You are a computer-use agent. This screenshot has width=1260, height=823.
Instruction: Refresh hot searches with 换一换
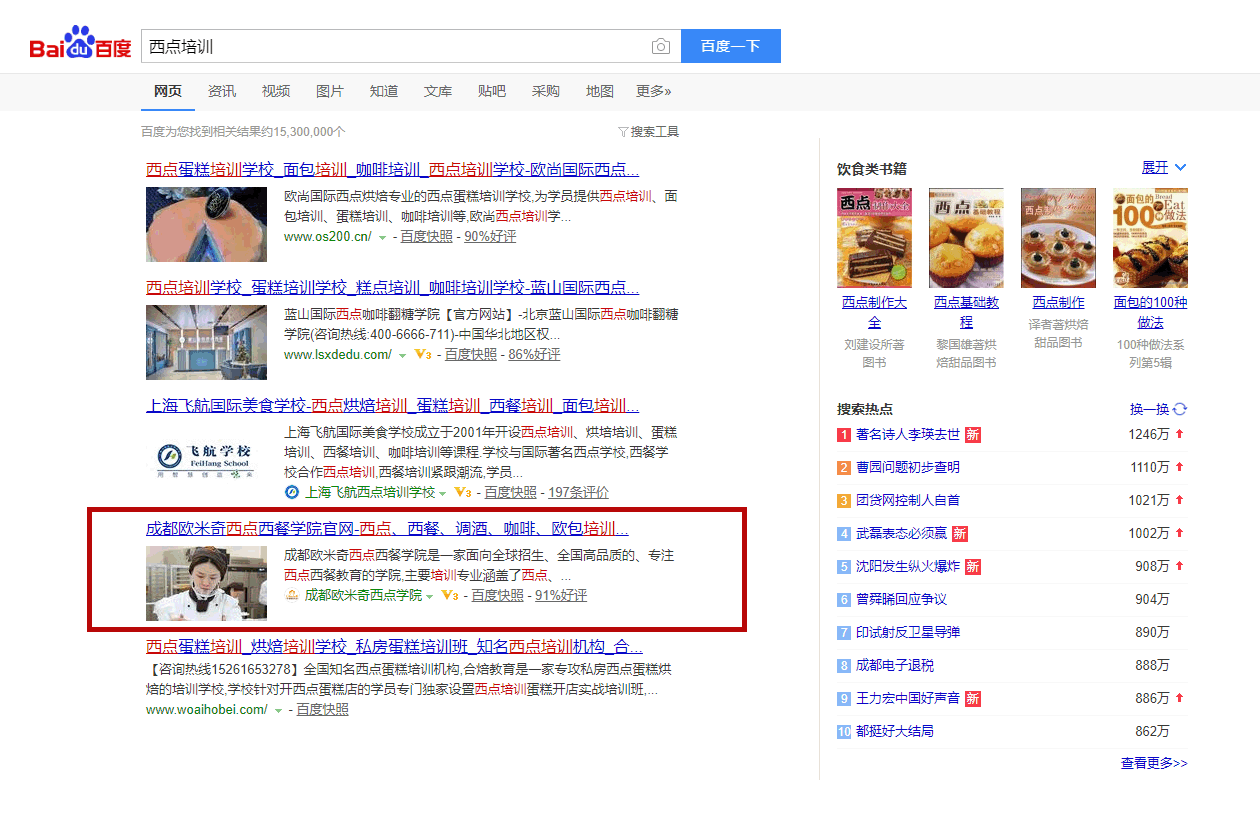click(1149, 409)
